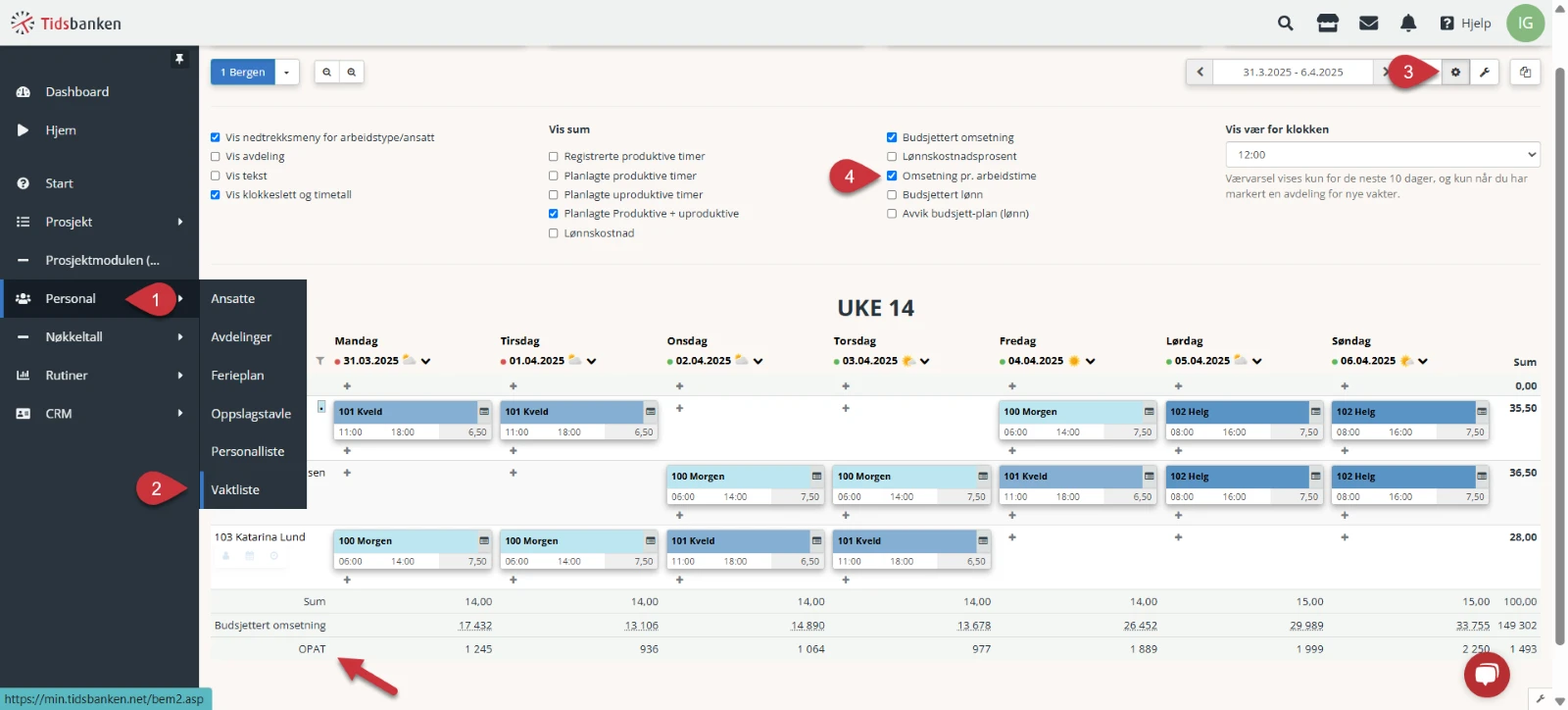Expand the dropdown for Mandag 31.03.2025
The width and height of the screenshot is (1568, 710).
[x=426, y=361]
